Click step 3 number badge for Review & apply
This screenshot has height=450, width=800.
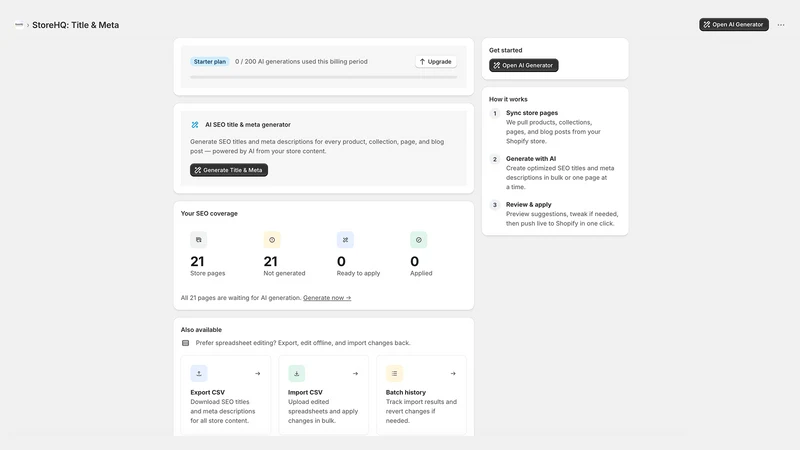(x=494, y=205)
